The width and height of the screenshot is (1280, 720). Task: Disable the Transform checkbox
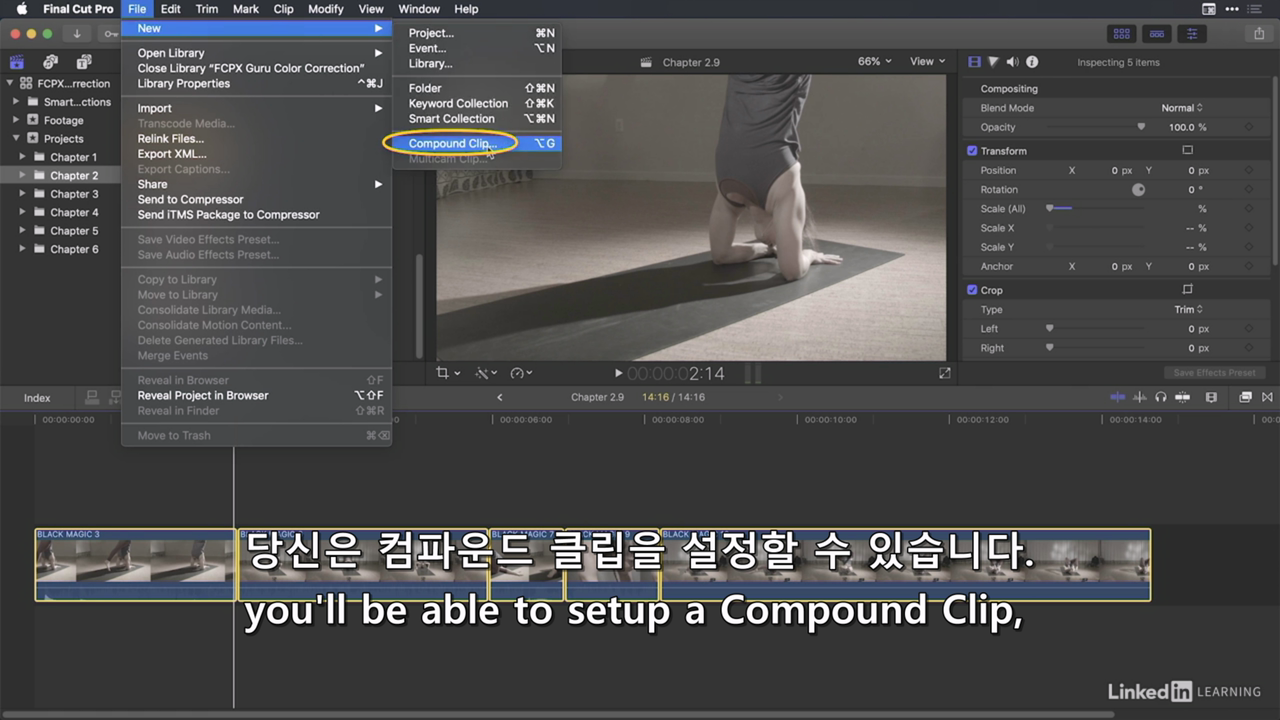pos(972,151)
